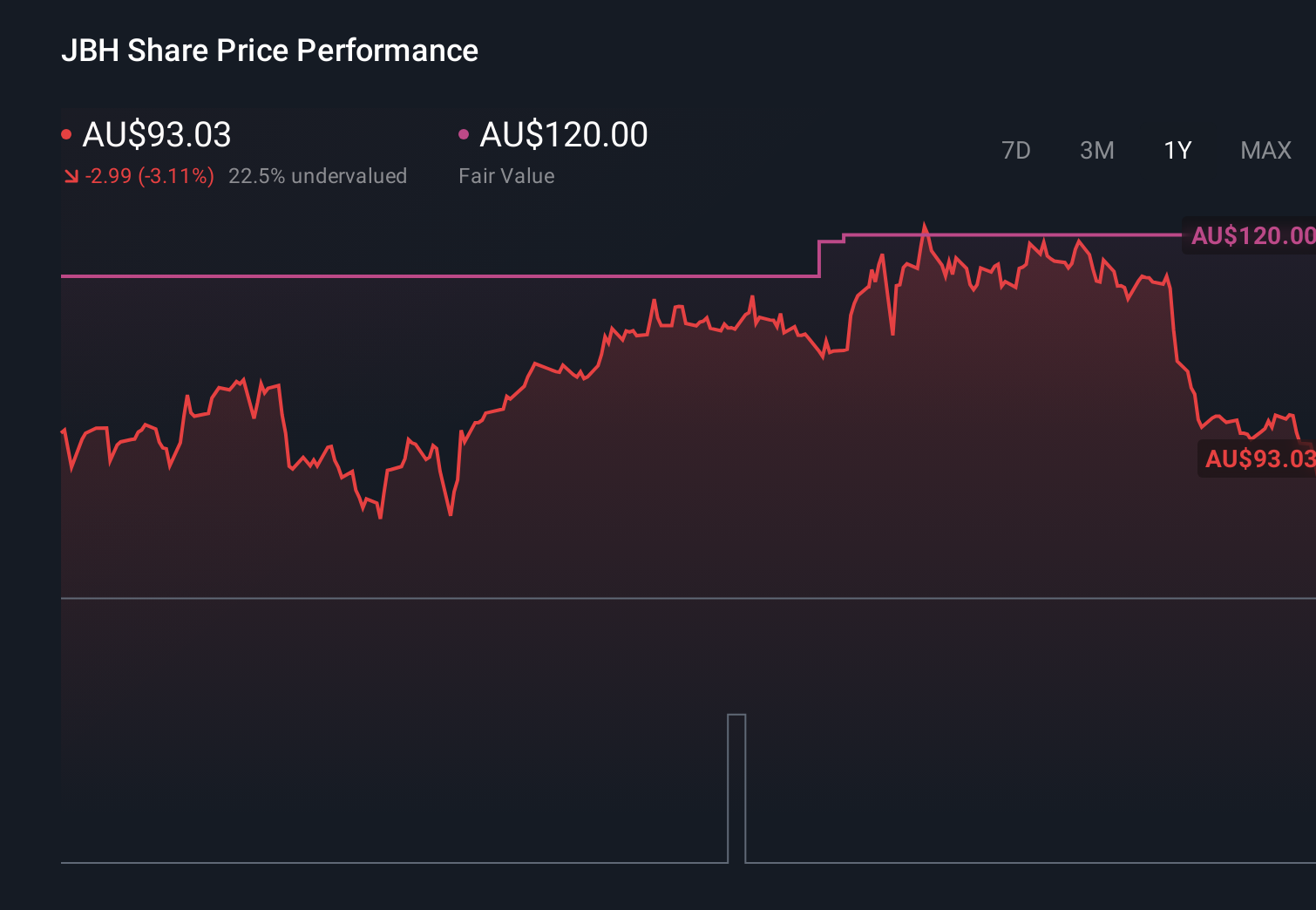Viewport: 1316px width, 910px height.
Task: Select the 1Y time range
Action: coord(1177,150)
